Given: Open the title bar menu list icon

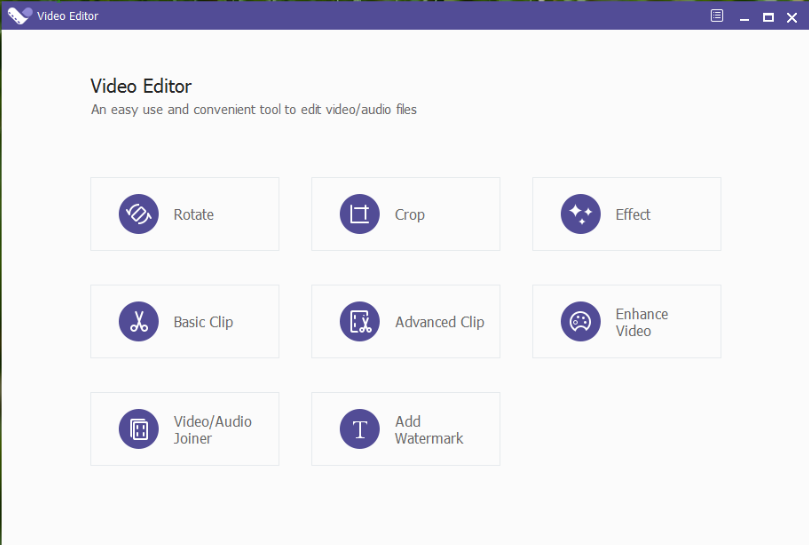Looking at the screenshot, I should click(x=717, y=16).
